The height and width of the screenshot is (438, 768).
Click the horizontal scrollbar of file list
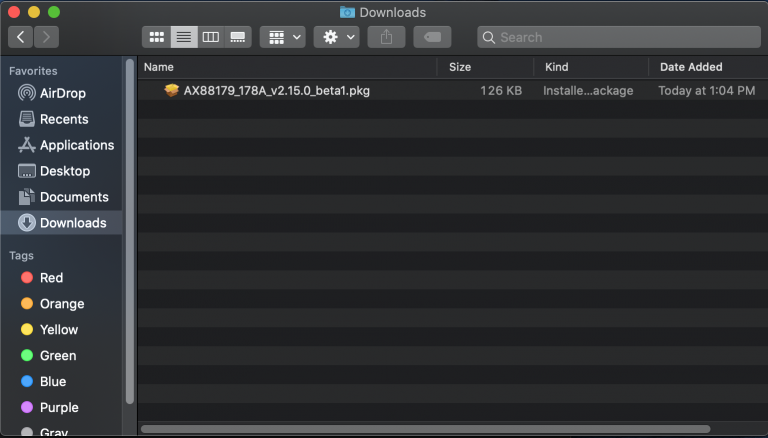coord(425,429)
